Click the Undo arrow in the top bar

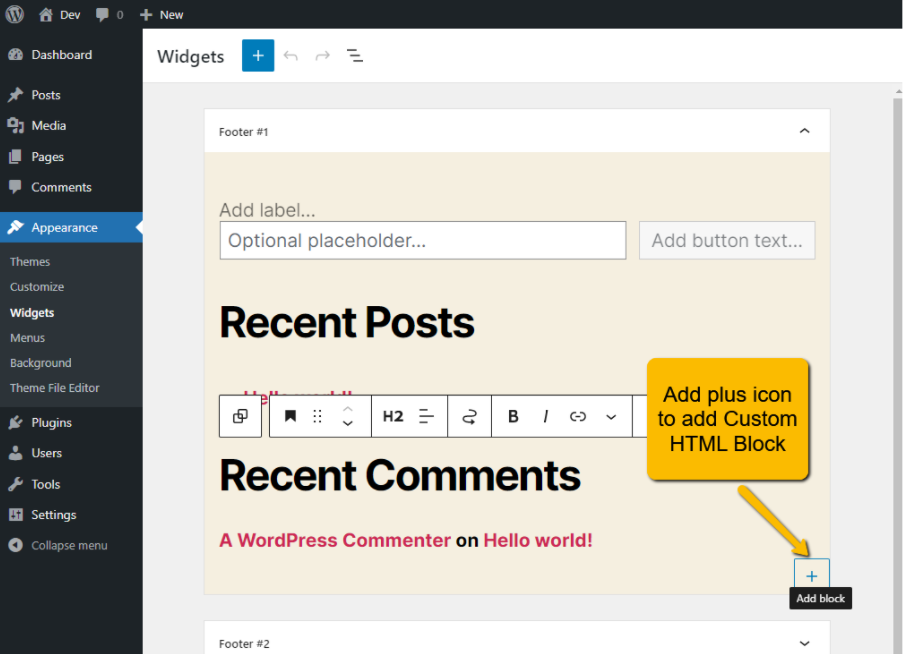(x=291, y=56)
